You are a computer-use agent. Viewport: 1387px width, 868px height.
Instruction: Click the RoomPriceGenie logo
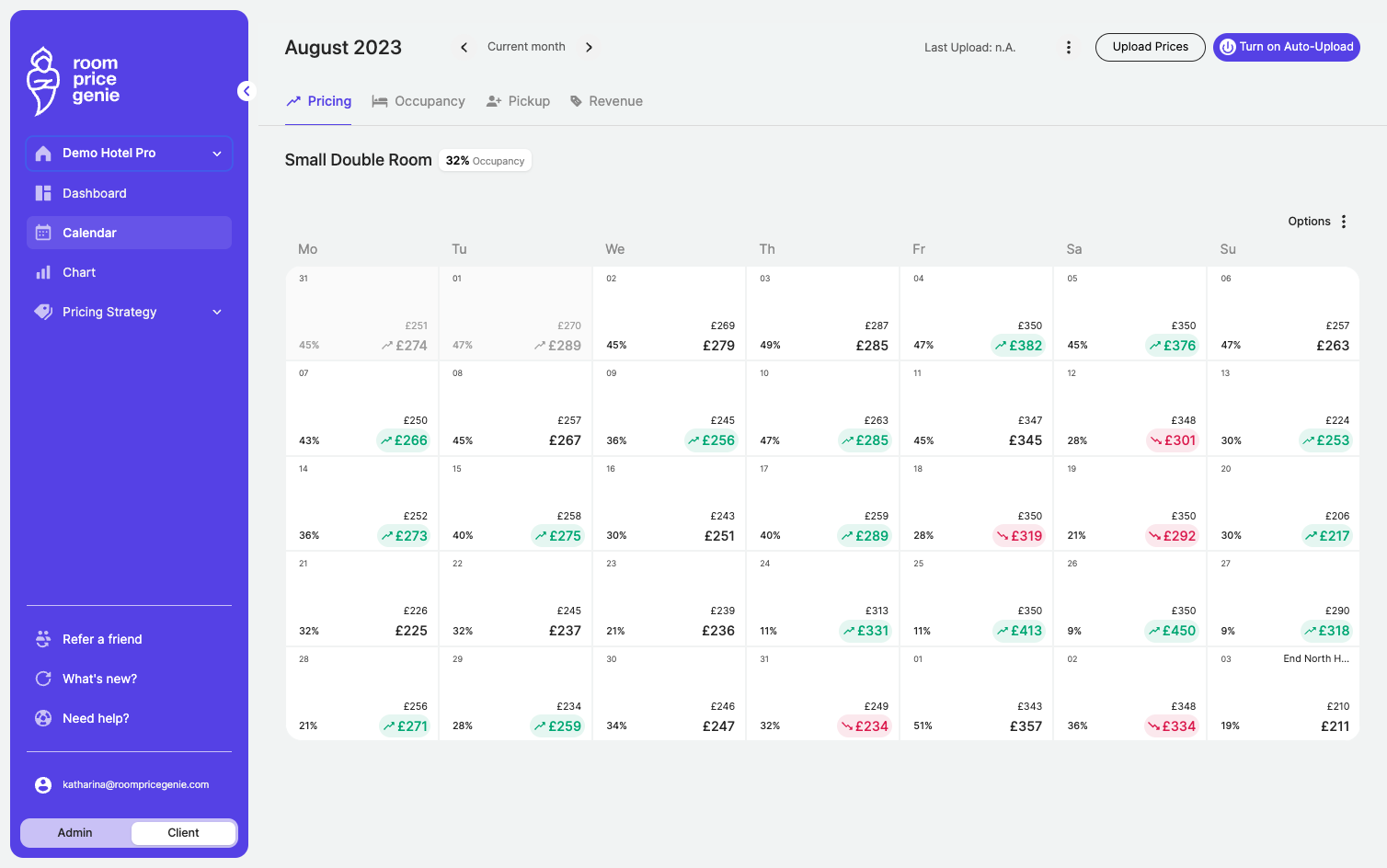click(74, 81)
